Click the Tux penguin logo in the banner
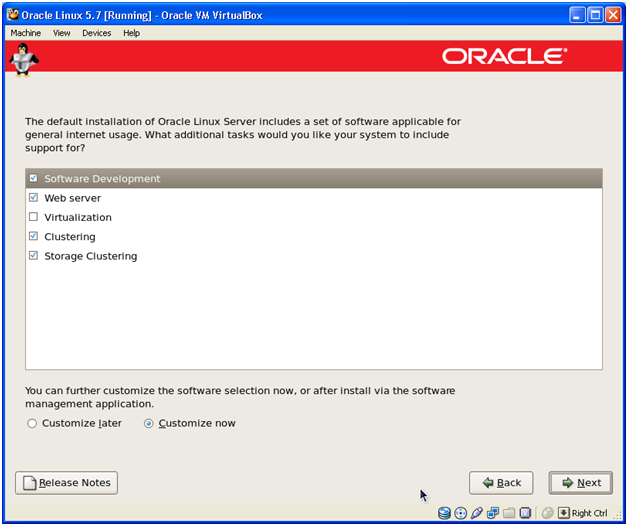628x526 pixels. pos(24,59)
